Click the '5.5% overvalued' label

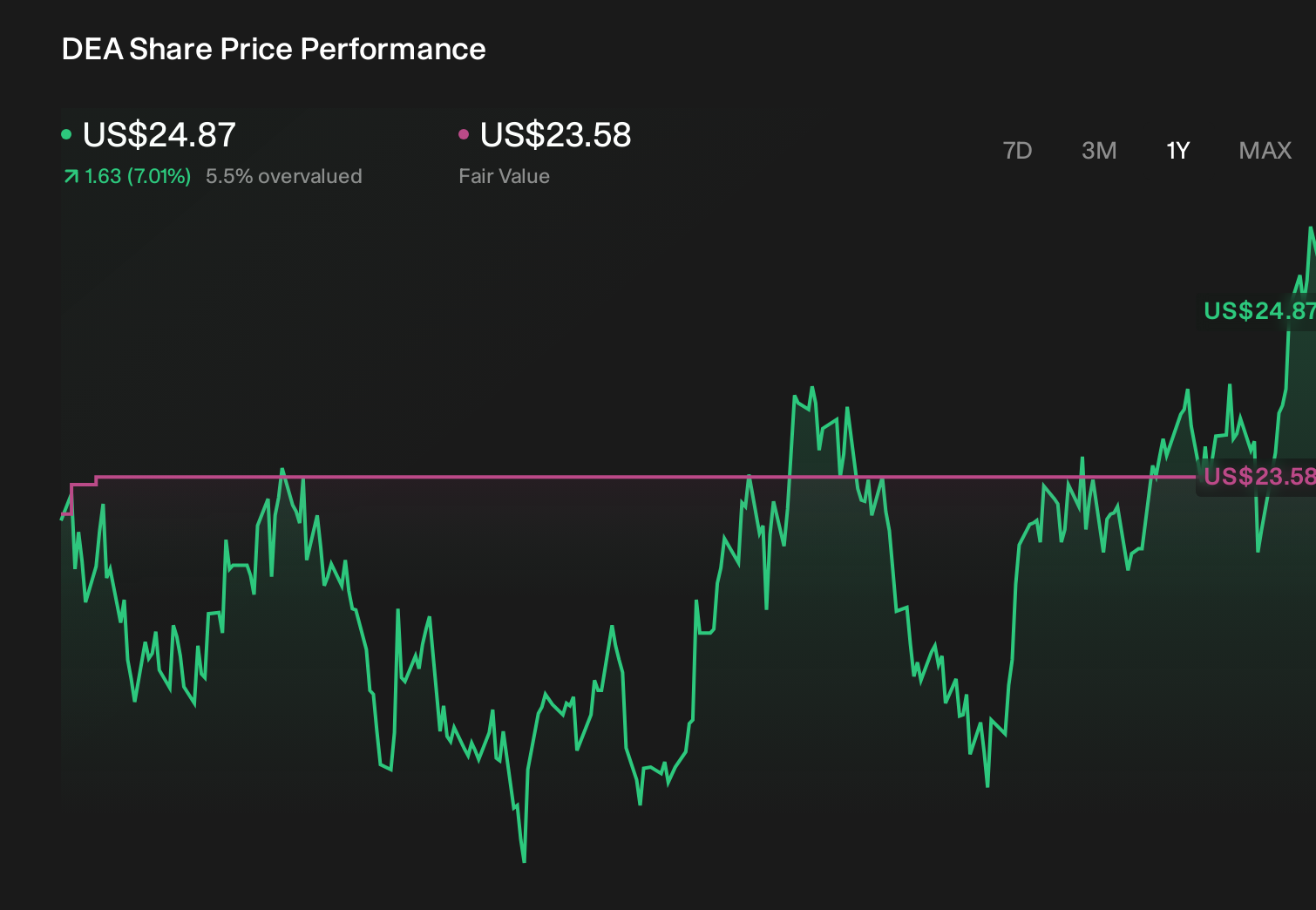pyautogui.click(x=284, y=176)
